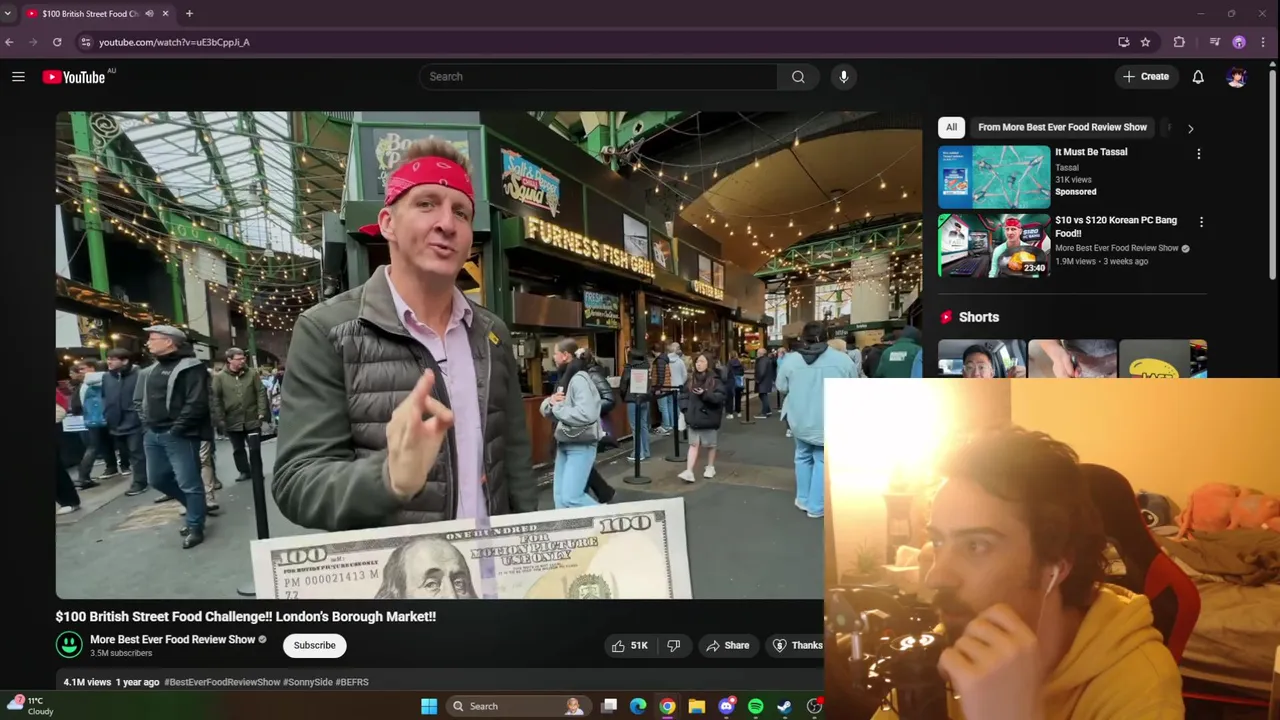Click the video title text
Screen dimensions: 1280x720
pyautogui.click(x=246, y=617)
